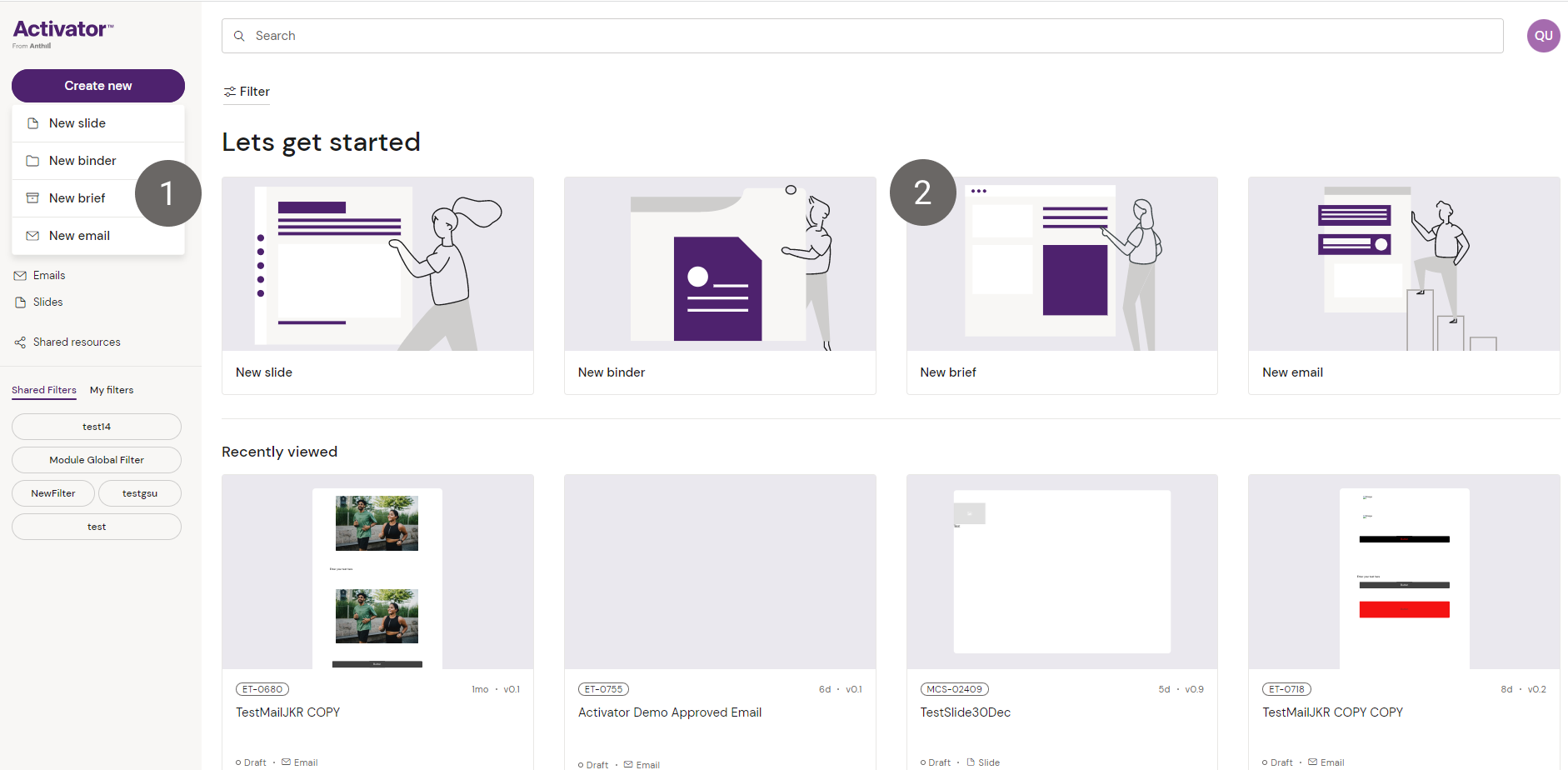Switch to the My filters tab
The height and width of the screenshot is (770, 1568).
(112, 390)
